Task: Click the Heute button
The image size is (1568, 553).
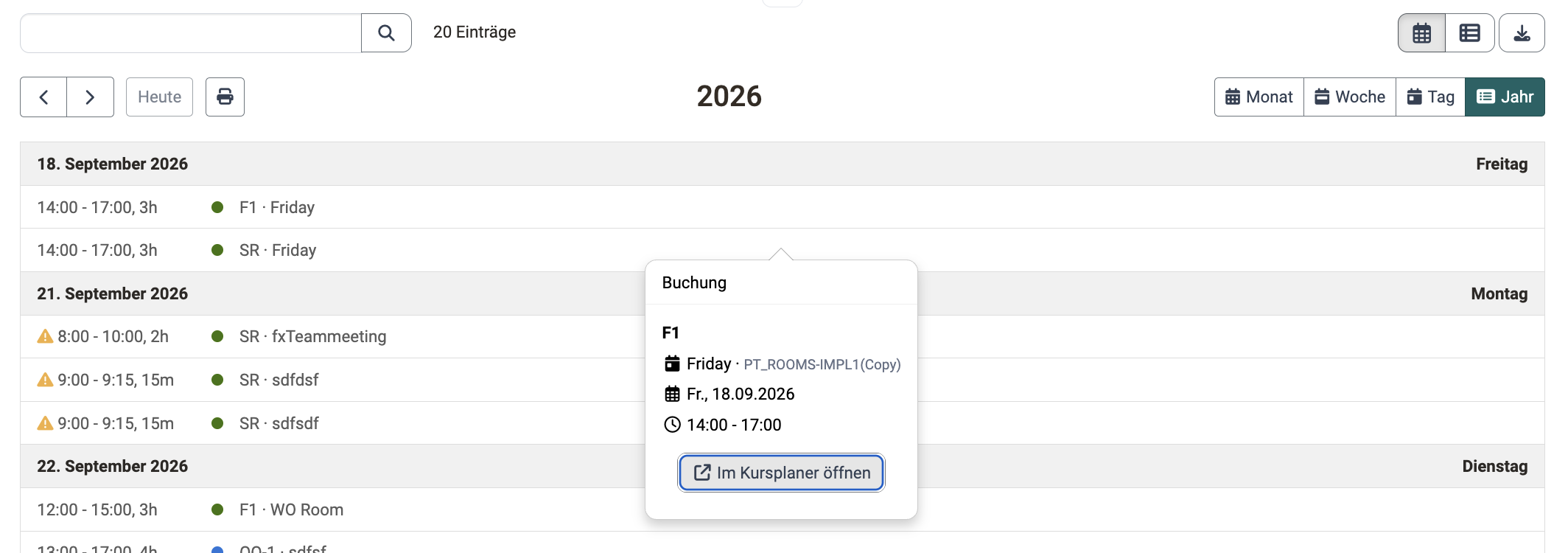Action: (x=159, y=97)
